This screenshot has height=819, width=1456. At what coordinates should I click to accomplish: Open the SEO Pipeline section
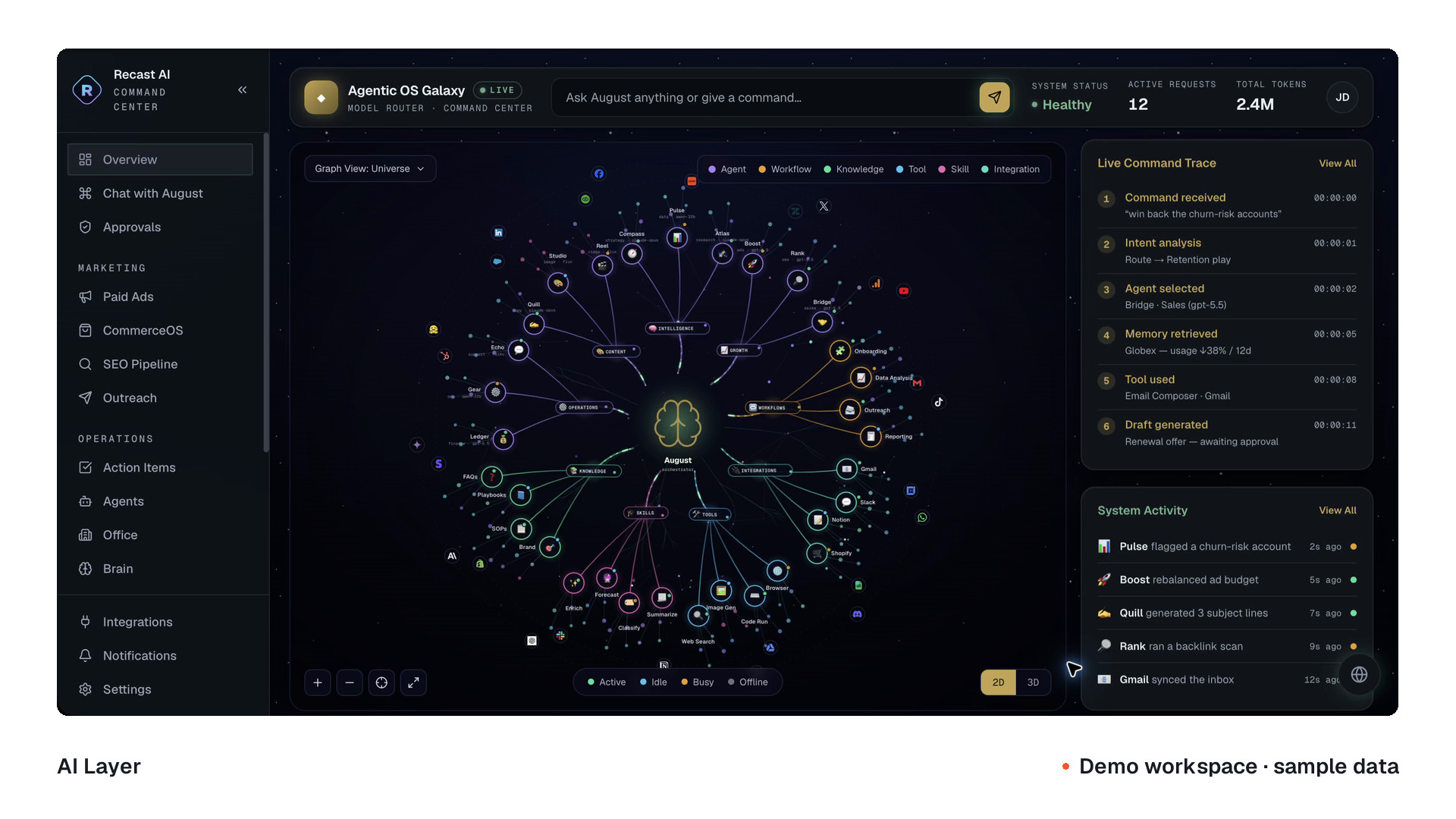point(160,364)
